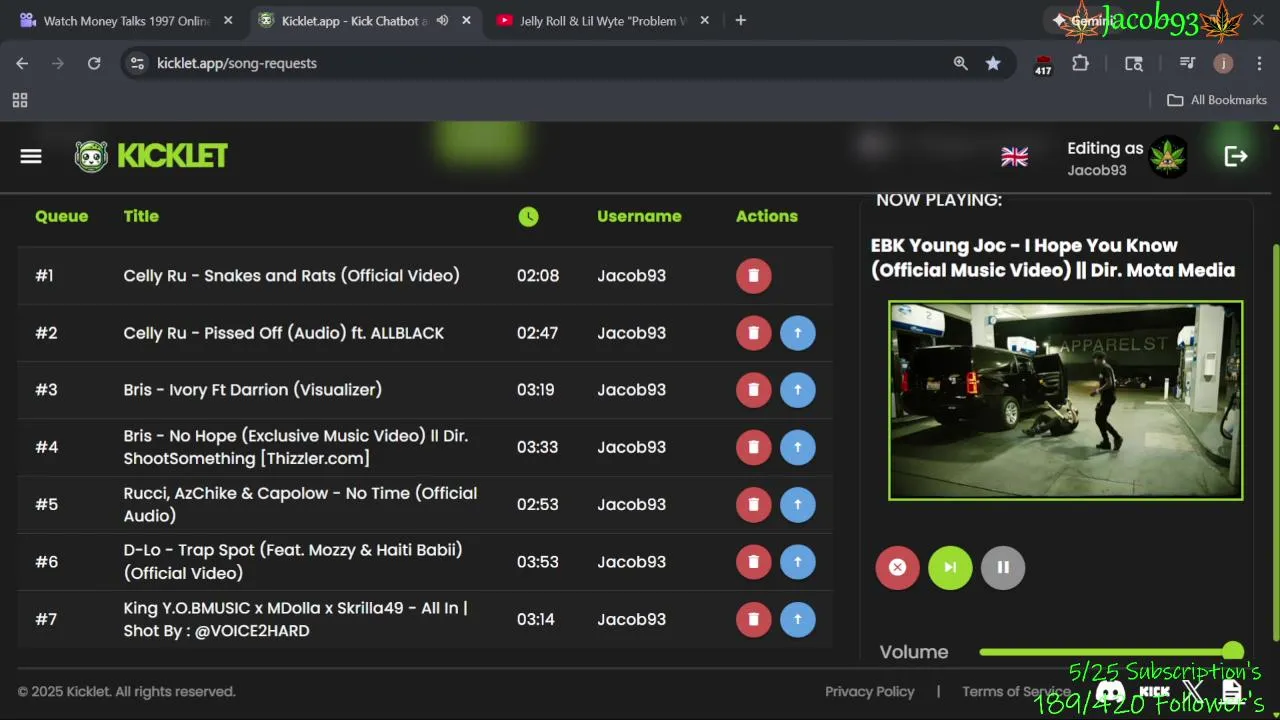This screenshot has width=1280, height=720.
Task: Click the logout arrow icon
Action: (1236, 156)
